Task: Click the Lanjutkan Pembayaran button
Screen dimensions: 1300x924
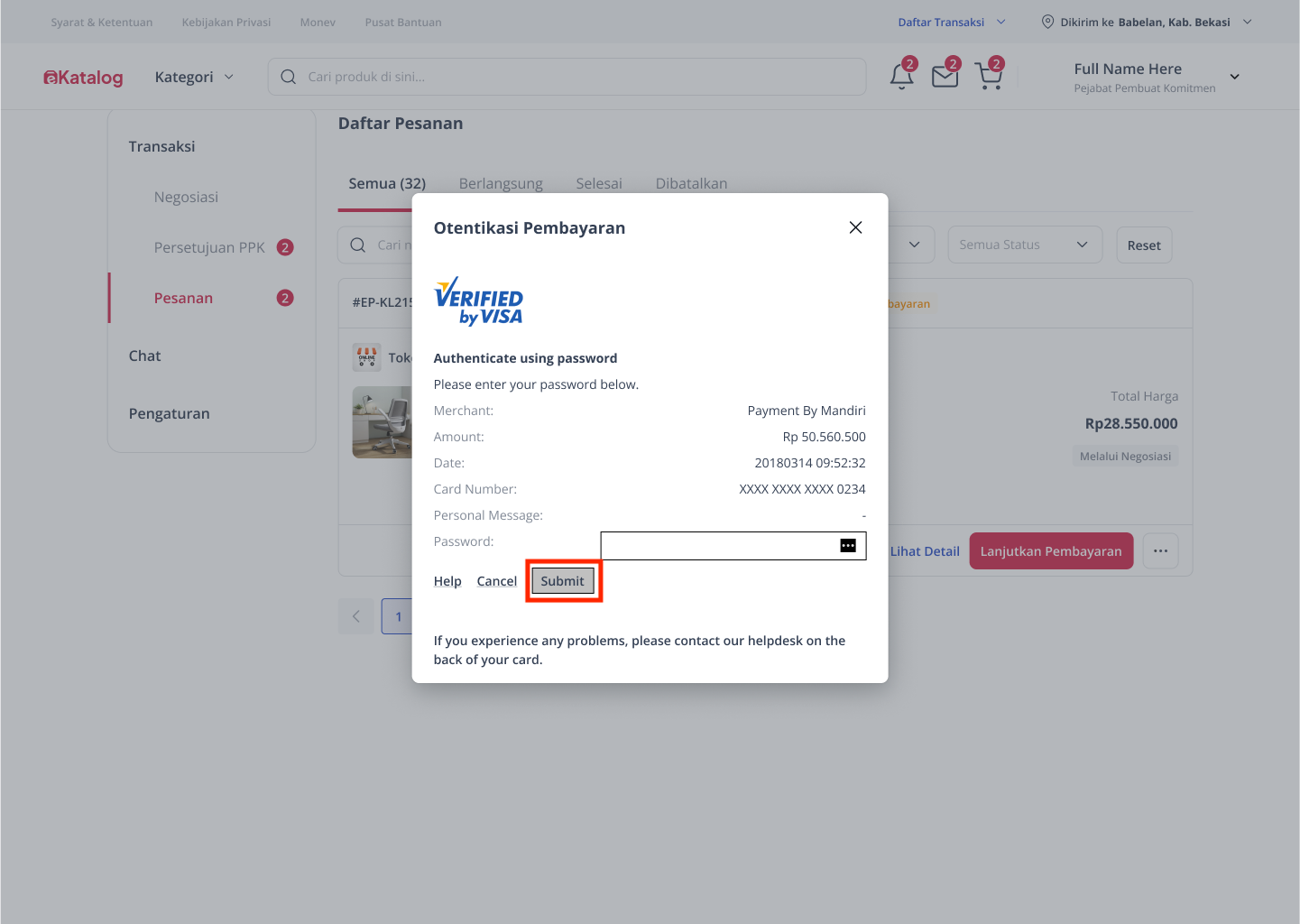Action: (x=1050, y=551)
